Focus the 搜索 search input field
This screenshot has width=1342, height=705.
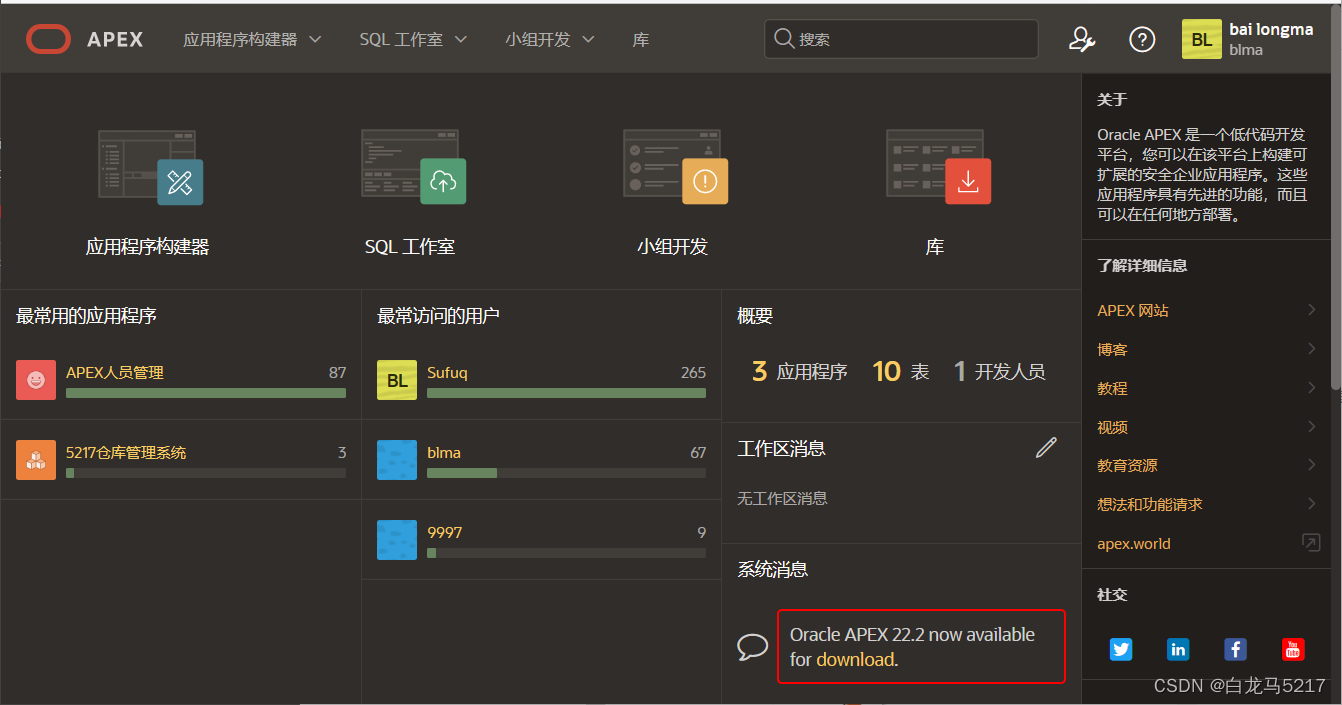click(x=901, y=39)
